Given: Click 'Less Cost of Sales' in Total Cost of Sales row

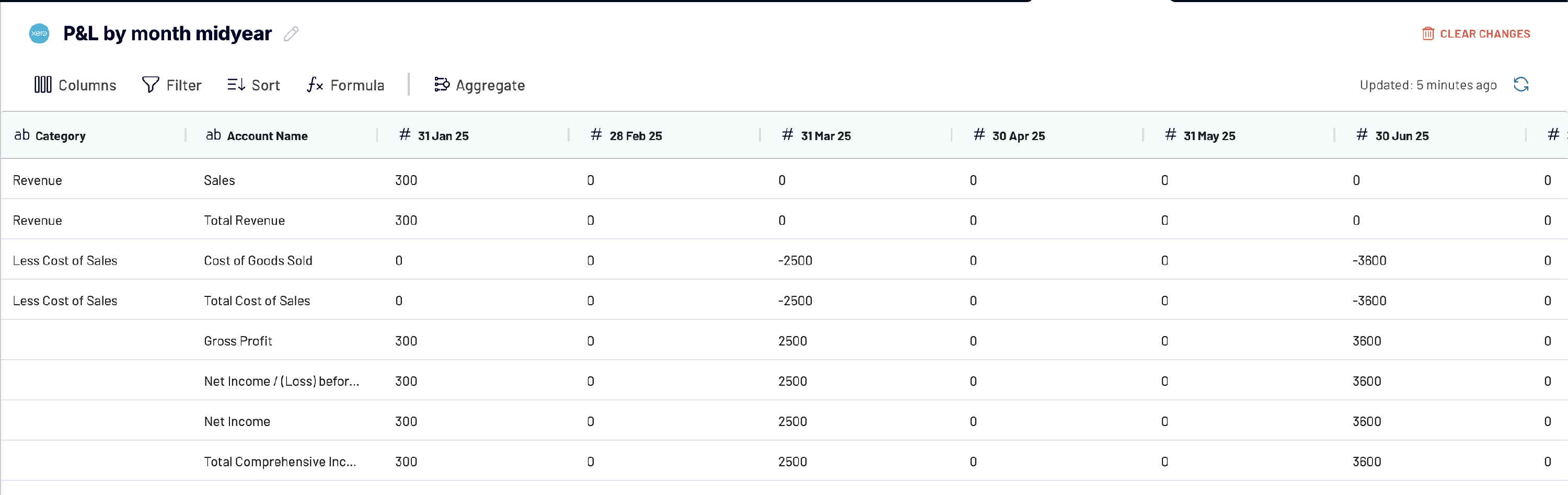Looking at the screenshot, I should [x=65, y=301].
